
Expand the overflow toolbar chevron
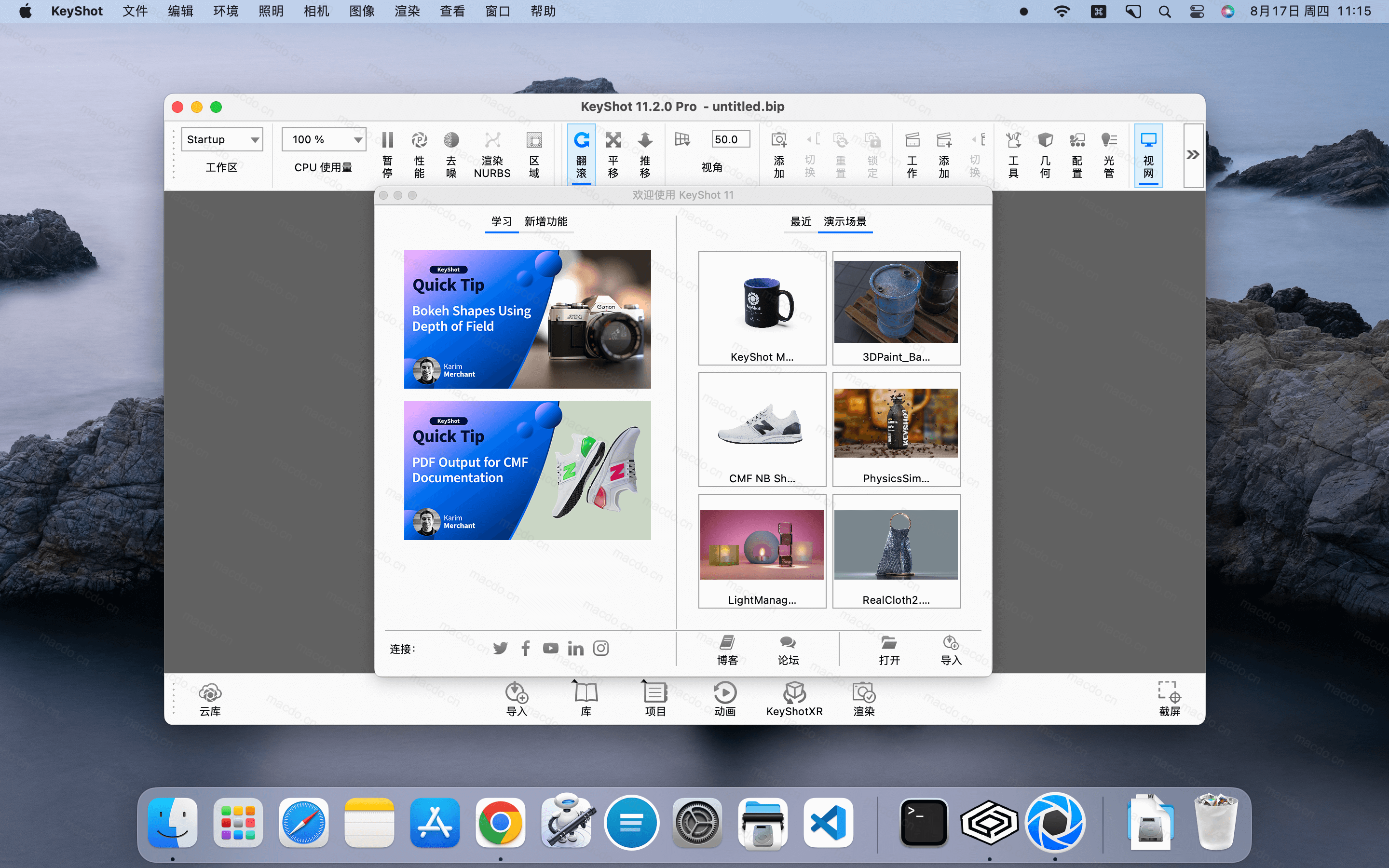click(x=1192, y=154)
